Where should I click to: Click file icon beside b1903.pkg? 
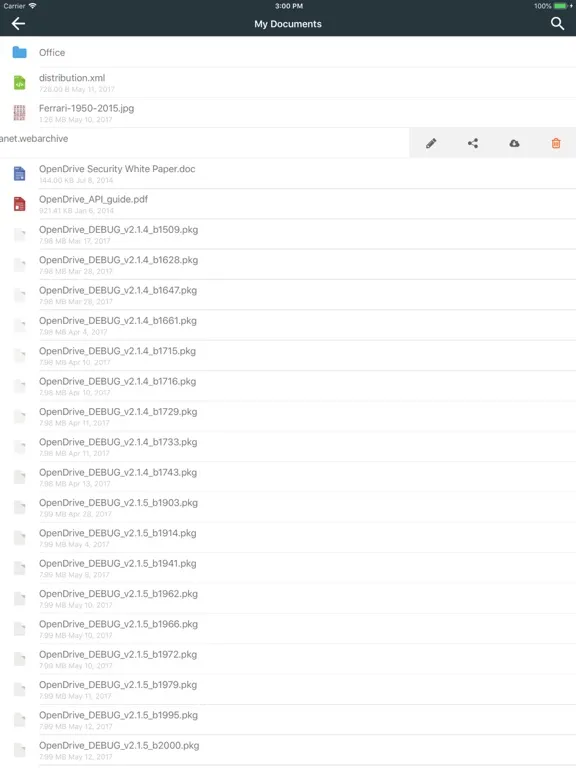coord(20,508)
